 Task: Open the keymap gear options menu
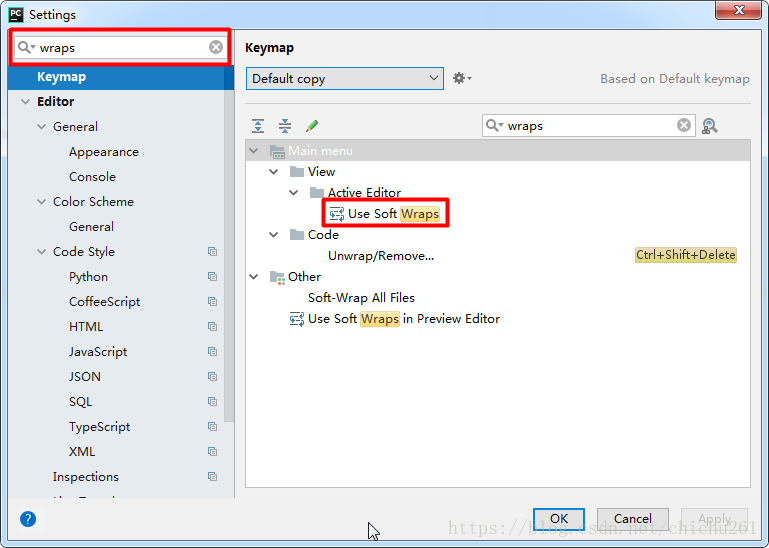pos(461,78)
